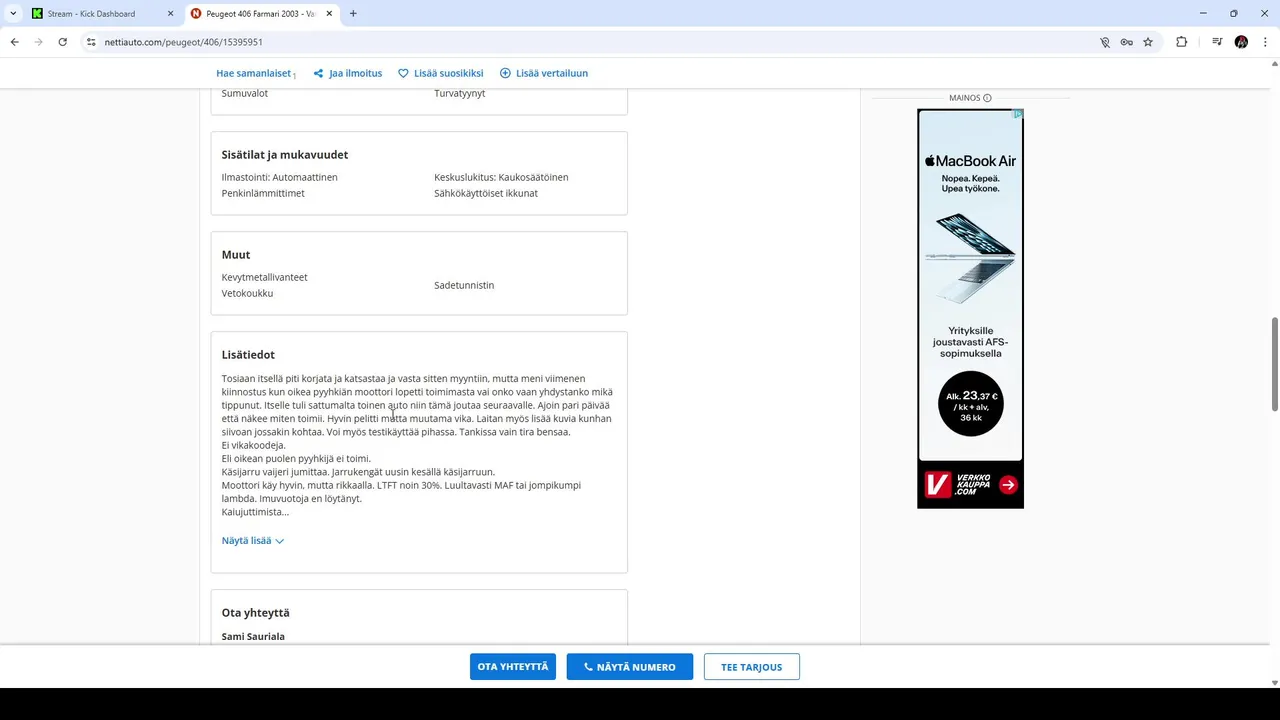
Task: Click 'Sähkökäyttöiset ikkunat' text
Action: coord(486,193)
